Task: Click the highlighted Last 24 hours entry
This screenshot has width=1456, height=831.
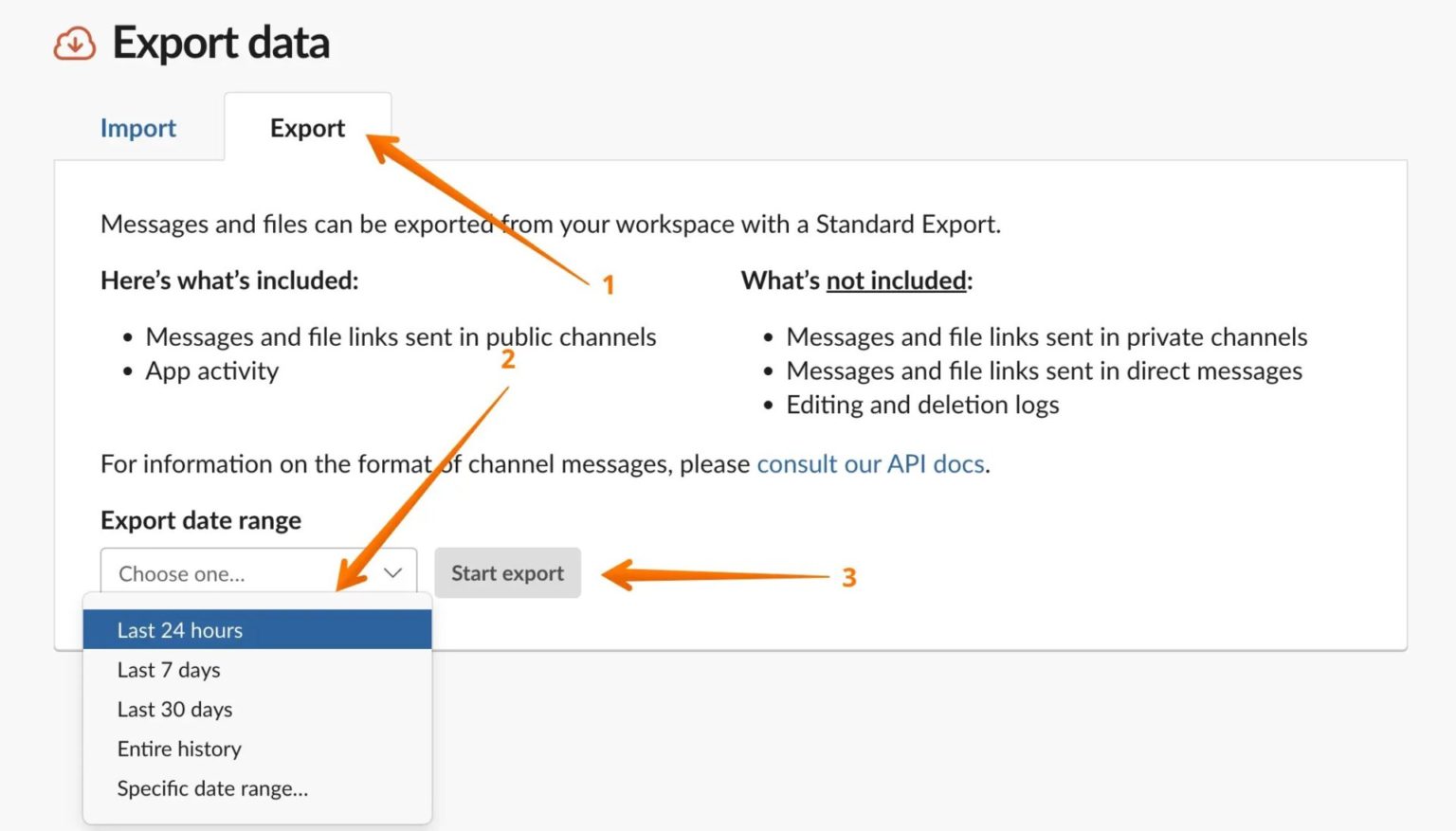Action: [179, 629]
